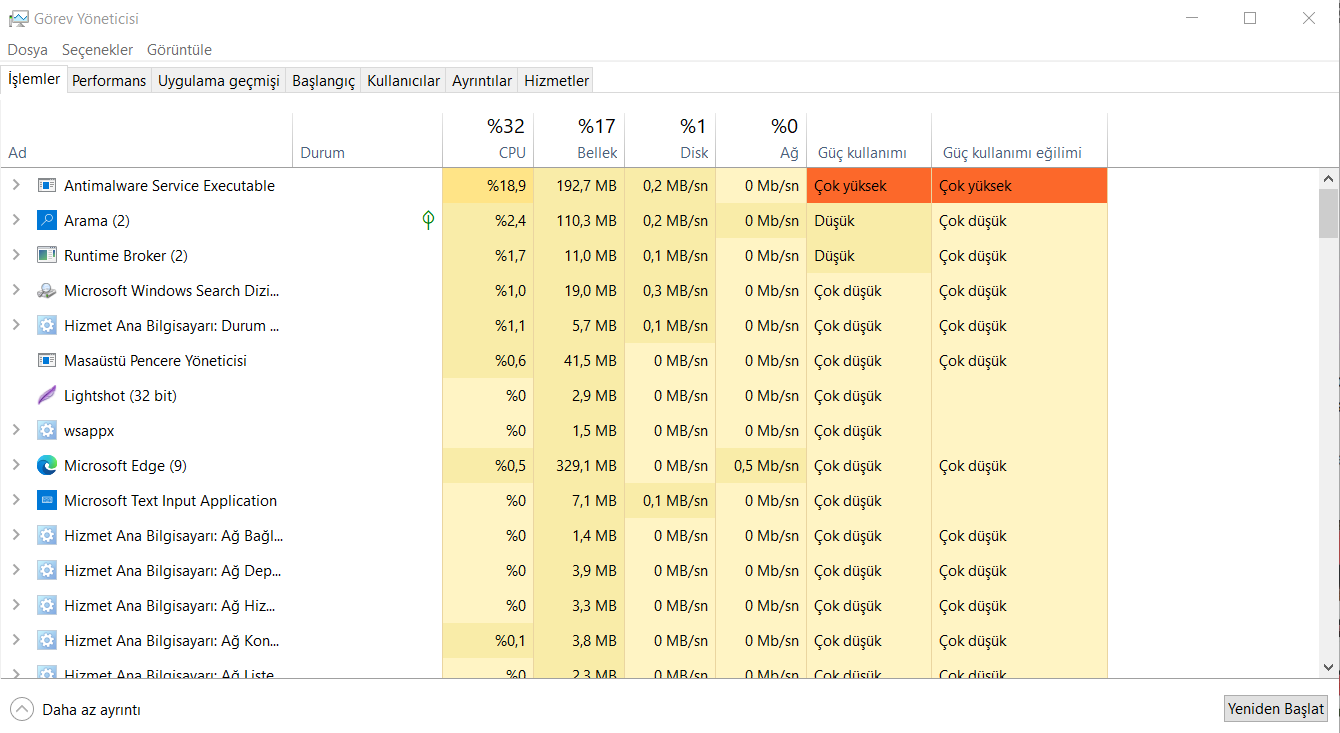Click the Hizmet Ana Bilgisayarı: Ağ Bağl... icon
This screenshot has width=1340, height=733.
coord(47,536)
